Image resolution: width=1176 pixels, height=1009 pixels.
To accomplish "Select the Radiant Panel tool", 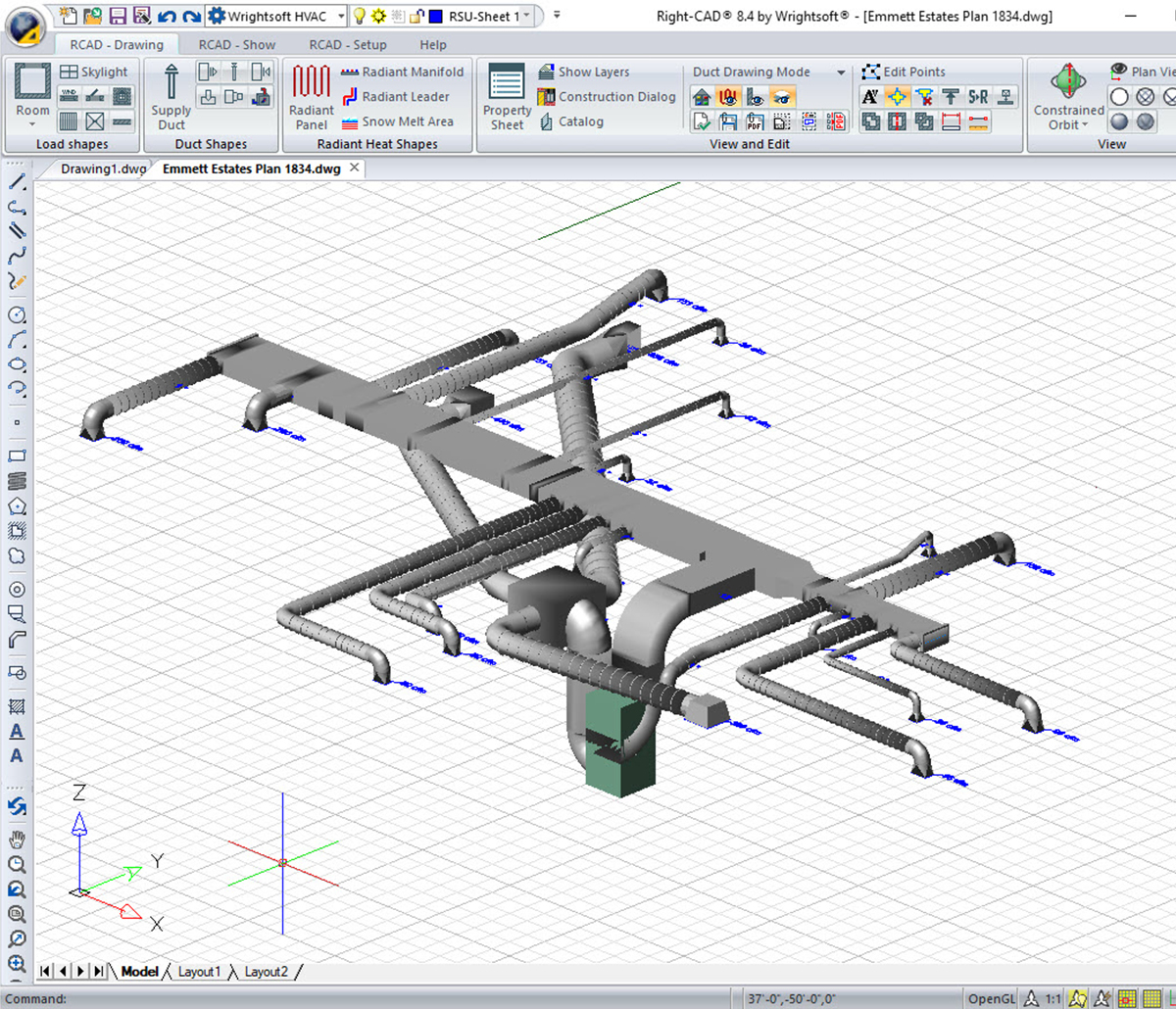I will pyautogui.click(x=310, y=97).
